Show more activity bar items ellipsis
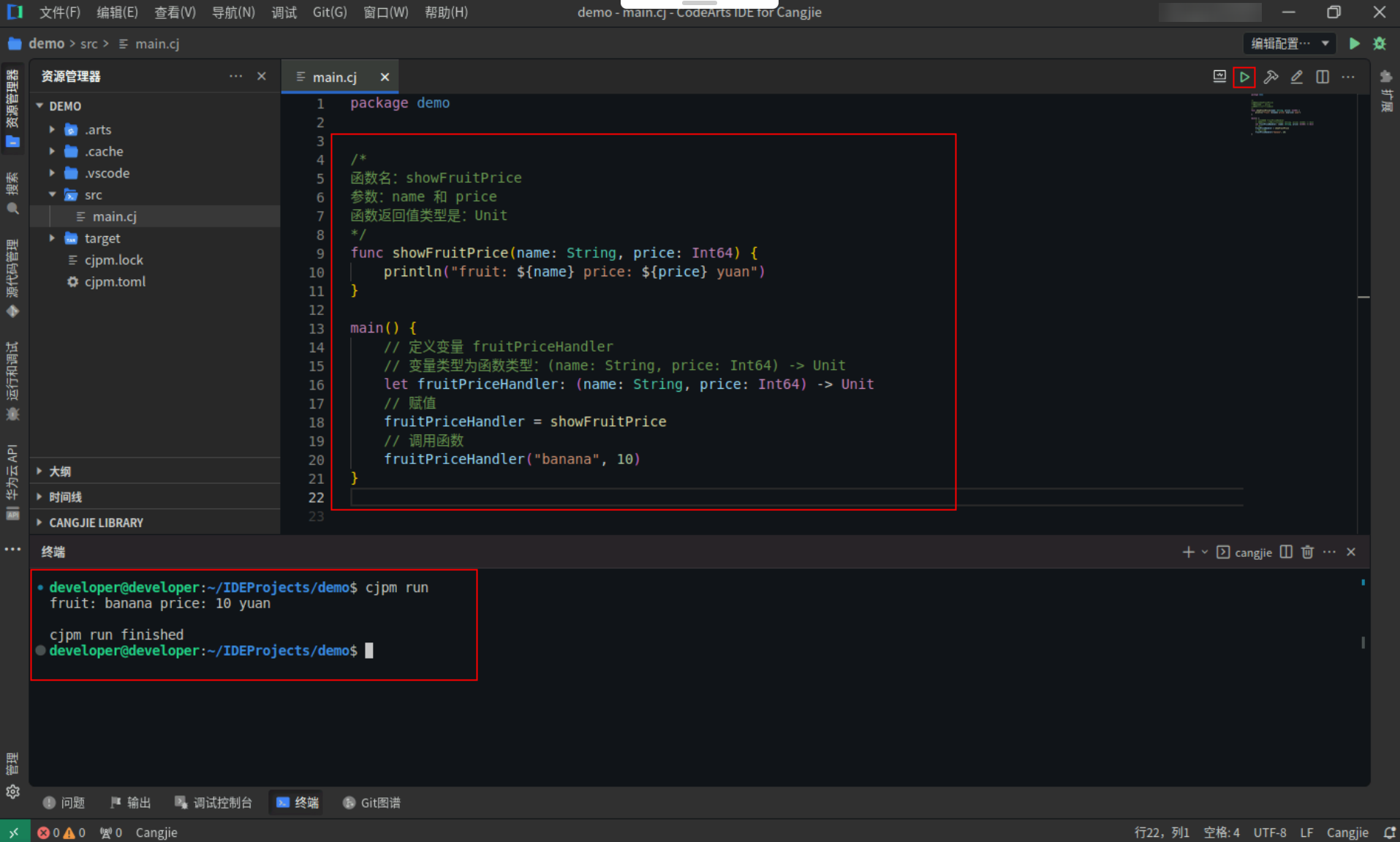Image resolution: width=1400 pixels, height=842 pixels. (x=12, y=549)
